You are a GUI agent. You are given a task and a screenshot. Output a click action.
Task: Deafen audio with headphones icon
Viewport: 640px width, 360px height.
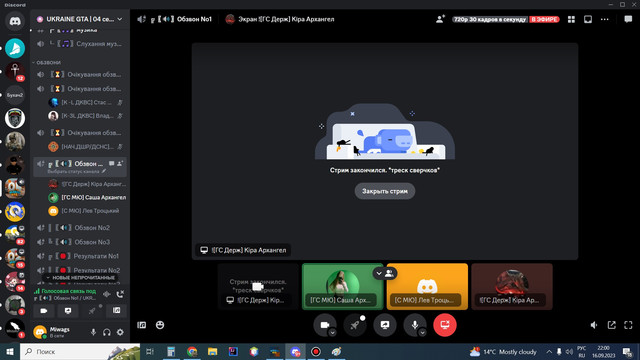(x=107, y=332)
